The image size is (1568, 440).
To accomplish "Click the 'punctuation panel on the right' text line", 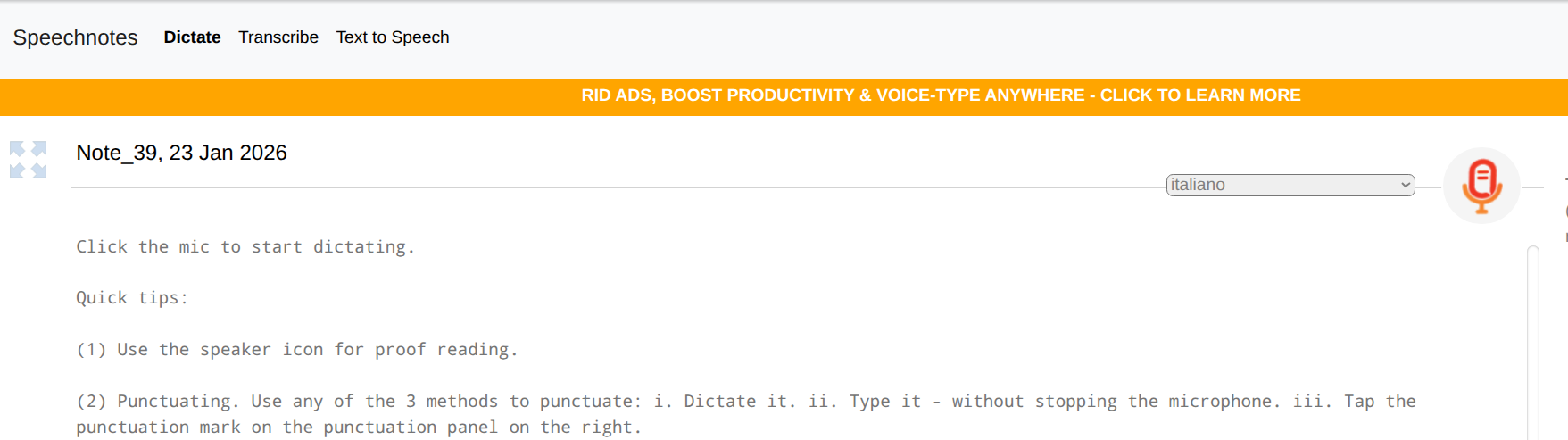I will click(x=357, y=428).
